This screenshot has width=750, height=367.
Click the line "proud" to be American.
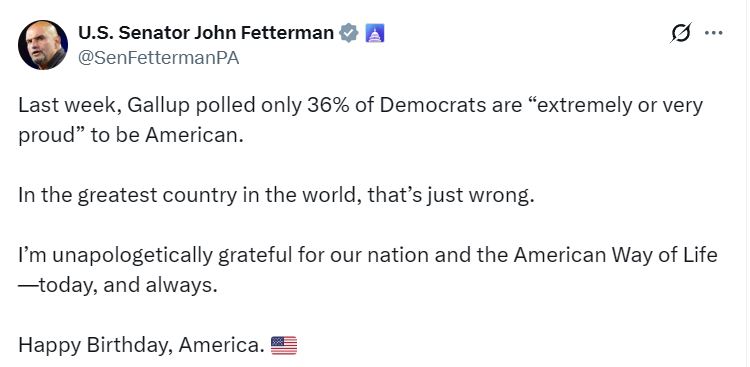[131, 136]
